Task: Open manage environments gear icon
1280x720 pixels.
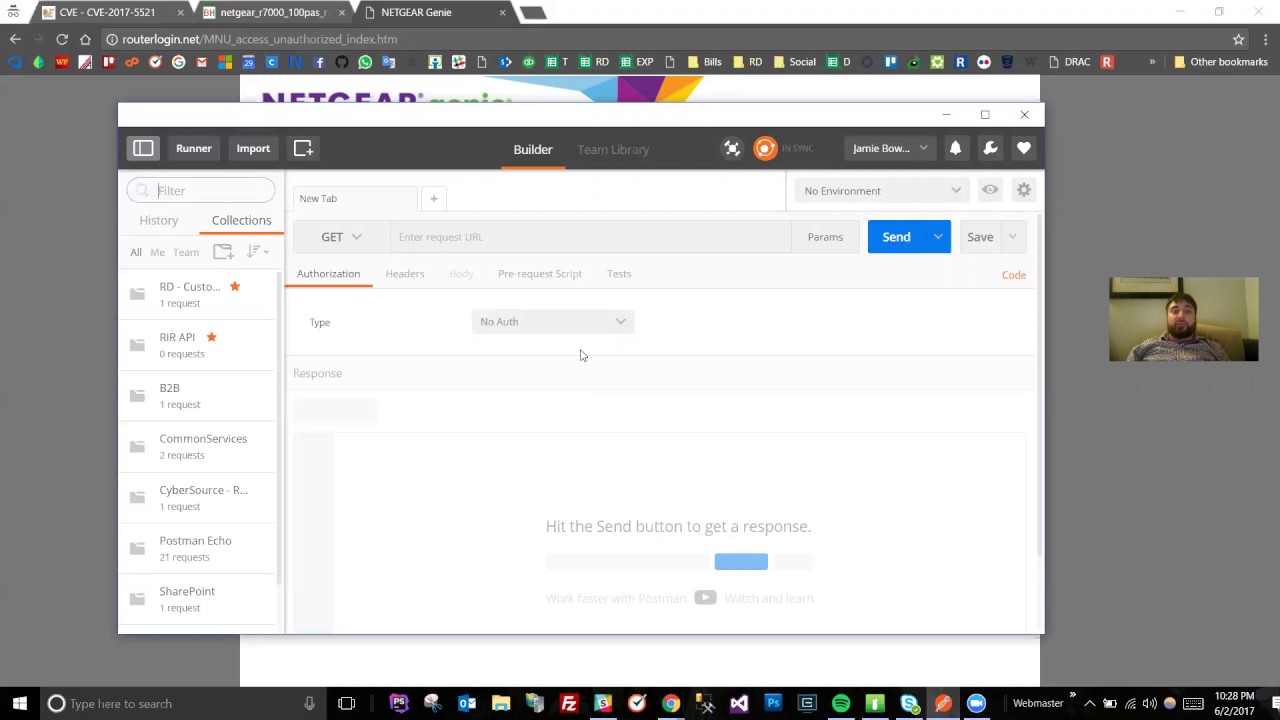Action: (1023, 190)
